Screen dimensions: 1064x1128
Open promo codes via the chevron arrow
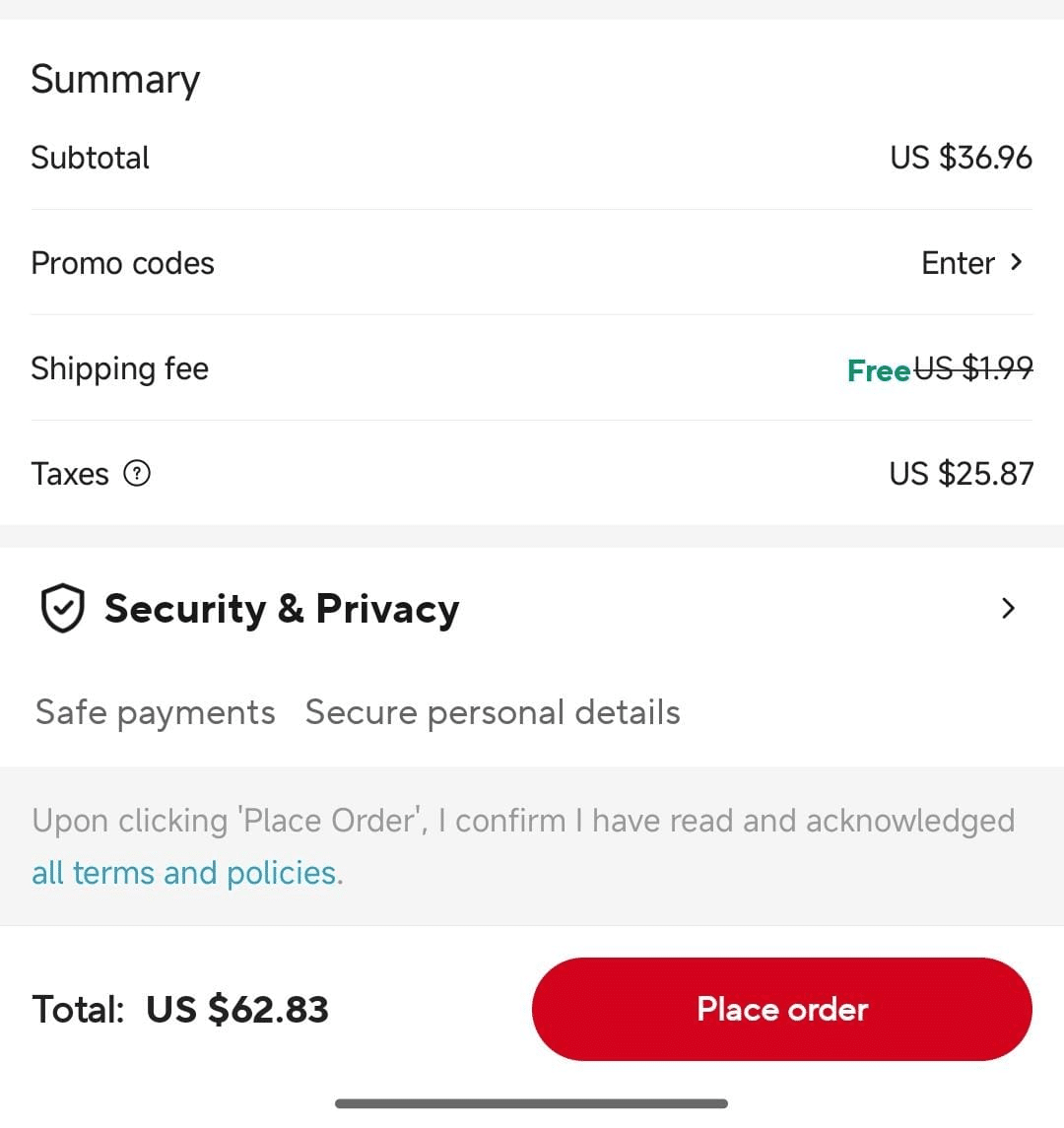1016,263
